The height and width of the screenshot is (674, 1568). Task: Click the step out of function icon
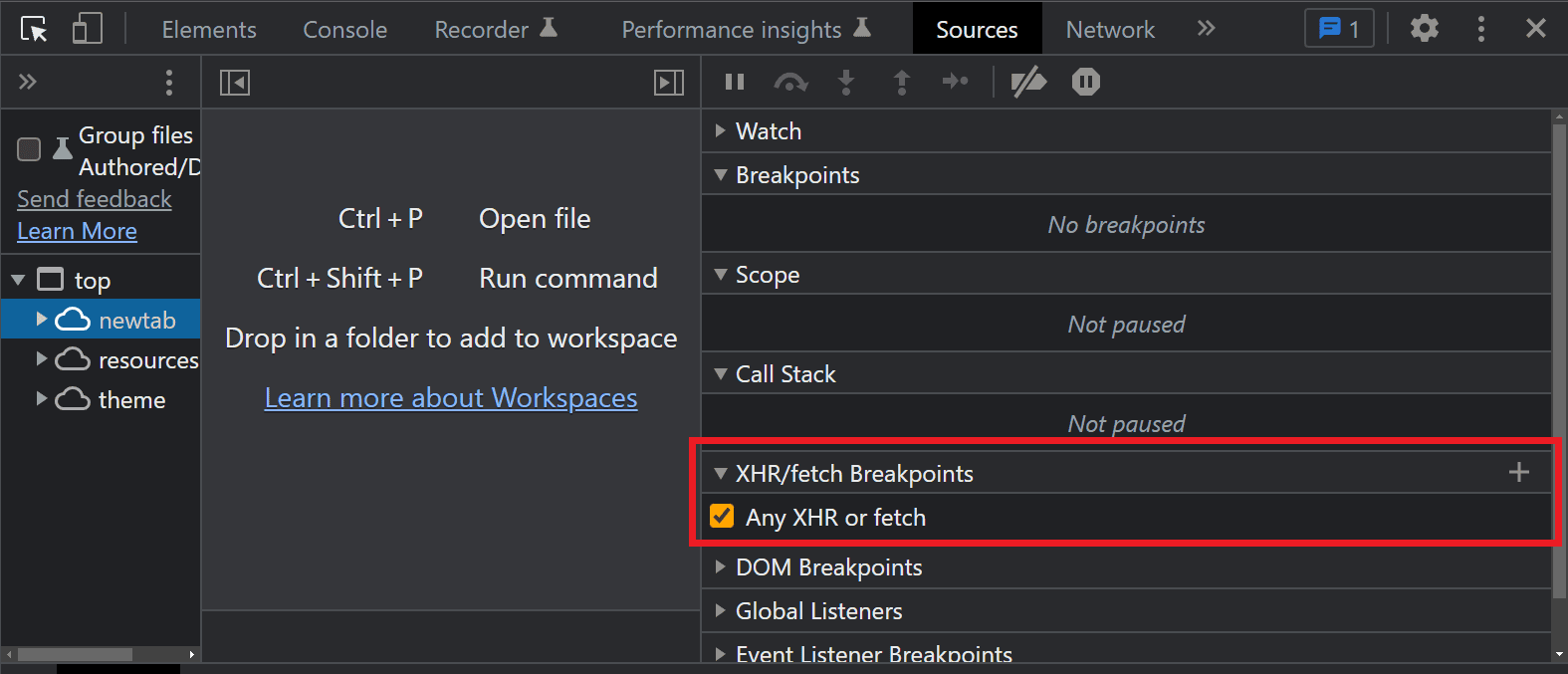(902, 82)
